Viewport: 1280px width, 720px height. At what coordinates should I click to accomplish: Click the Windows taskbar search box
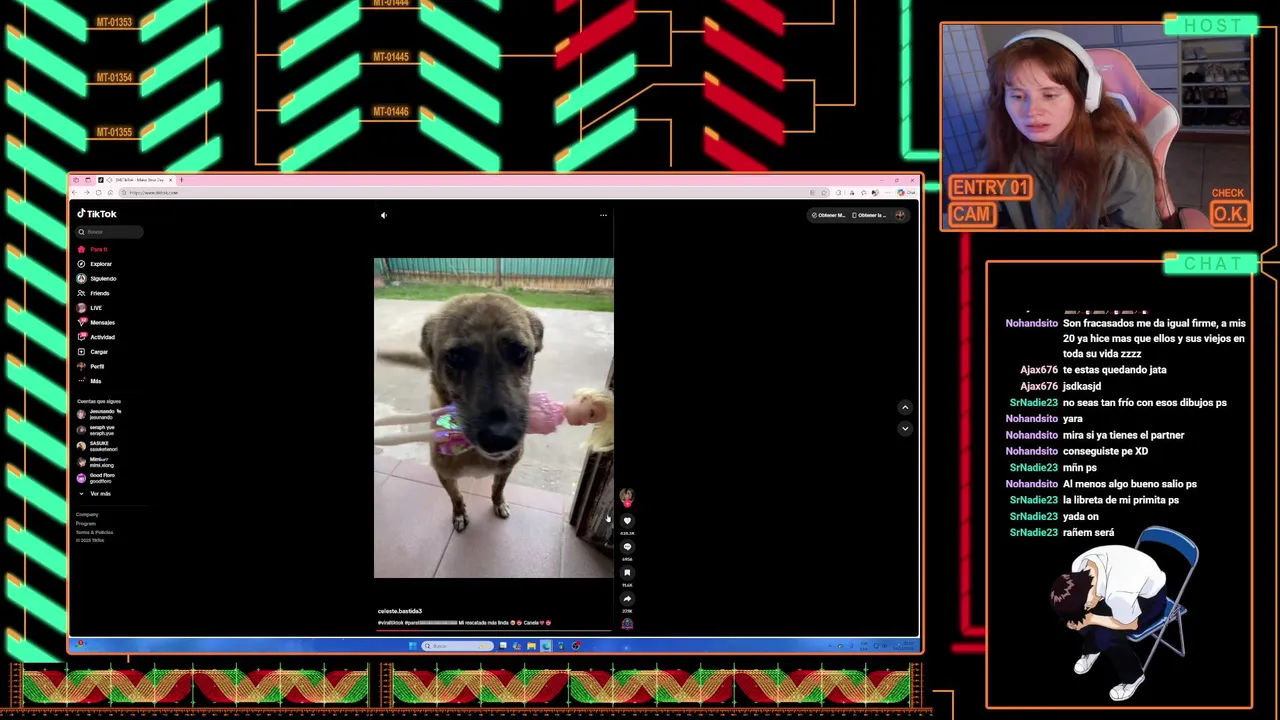click(458, 646)
